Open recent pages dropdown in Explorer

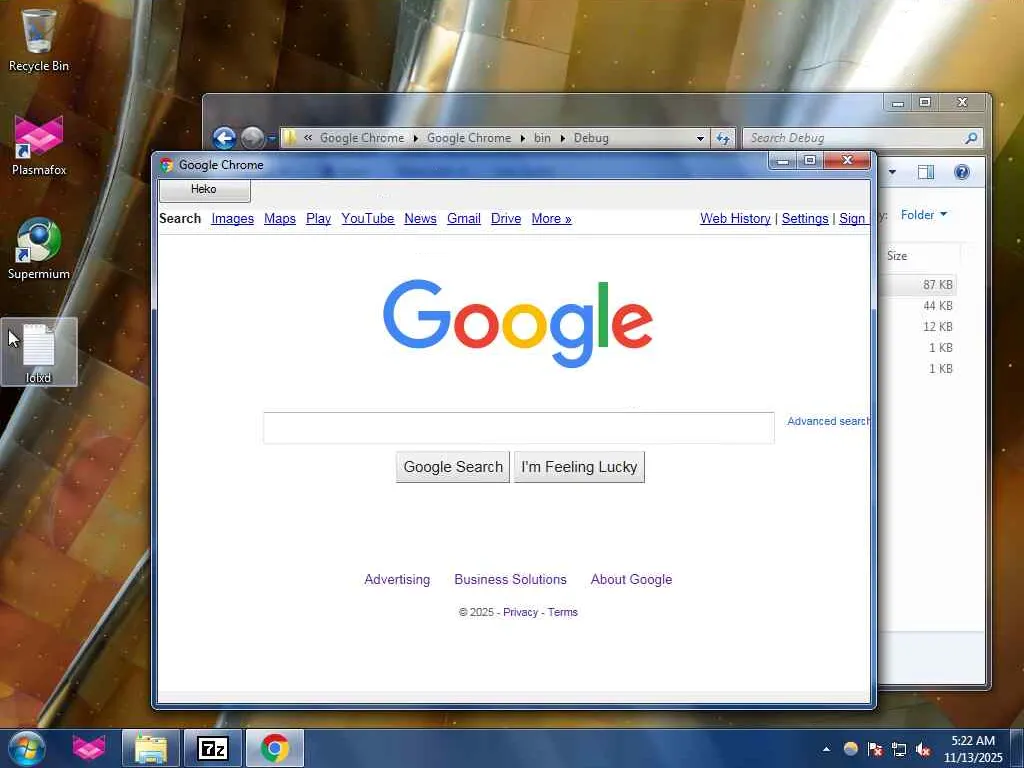(272, 138)
